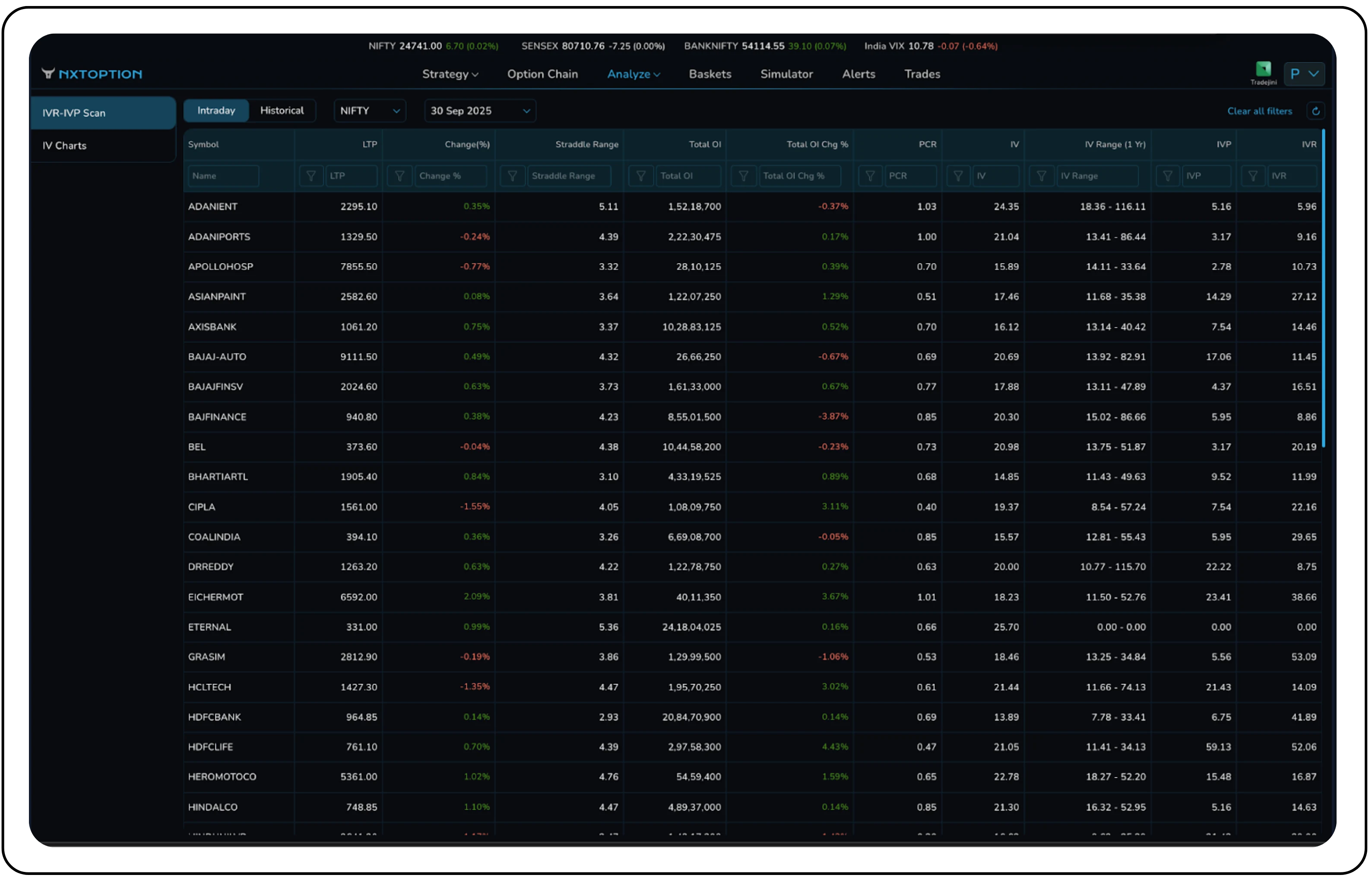Go to the Option Chain tab
The image size is (1372, 881).
coord(542,74)
